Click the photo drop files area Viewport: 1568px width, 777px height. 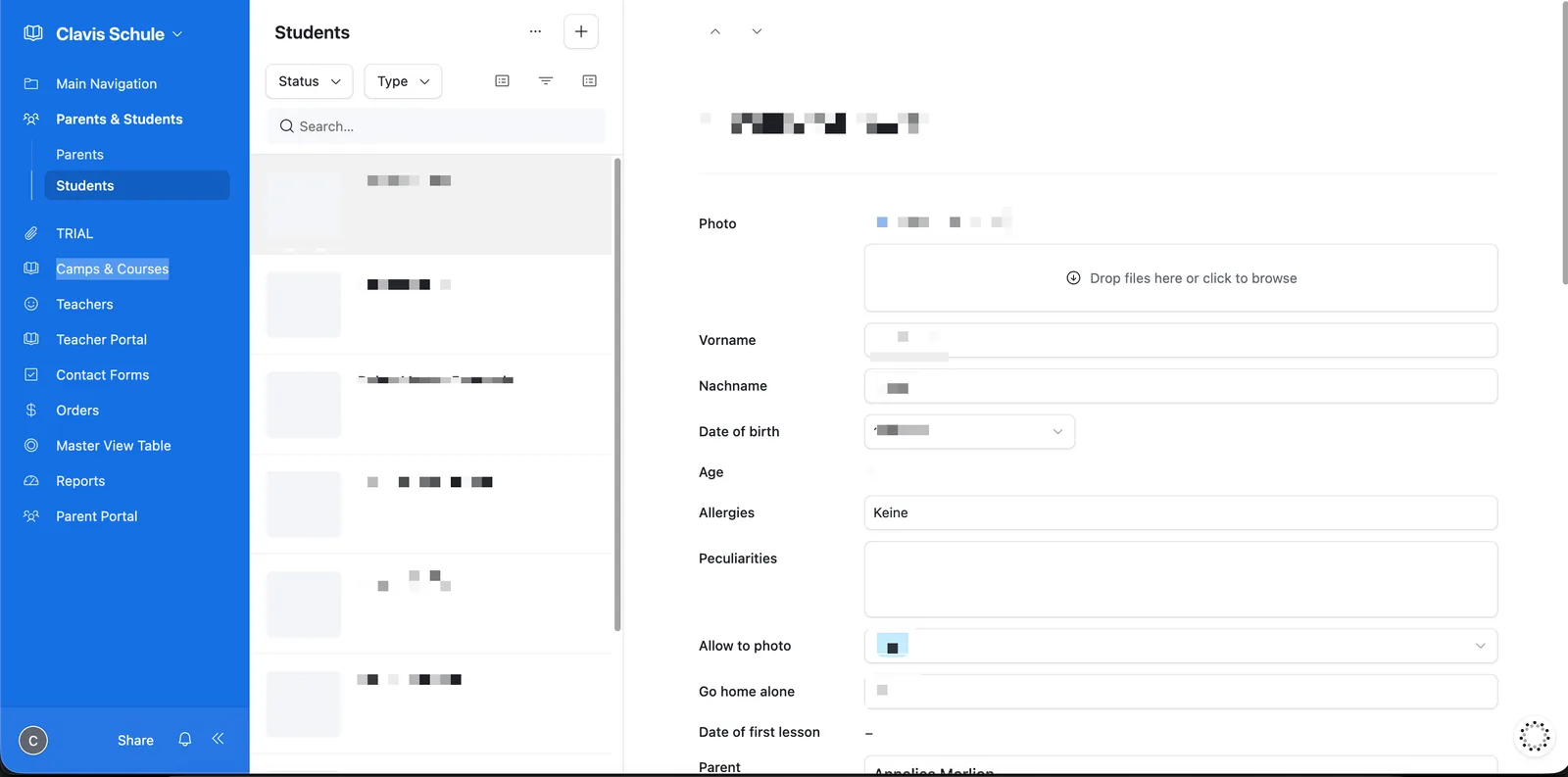pos(1181,278)
